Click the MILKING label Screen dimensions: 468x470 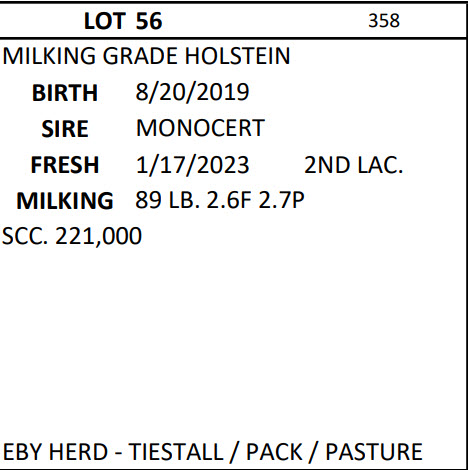tap(65, 201)
